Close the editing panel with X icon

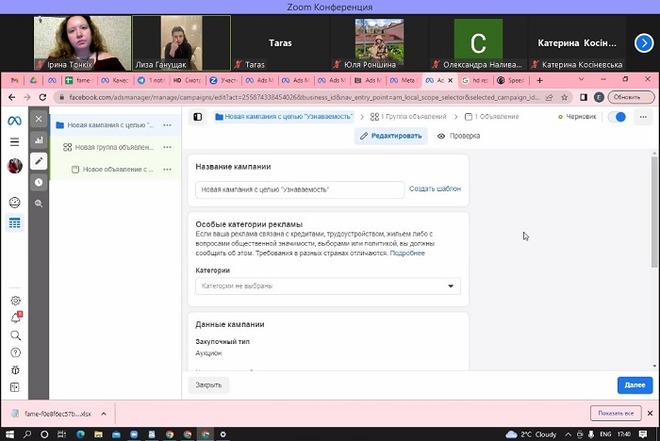click(39, 119)
